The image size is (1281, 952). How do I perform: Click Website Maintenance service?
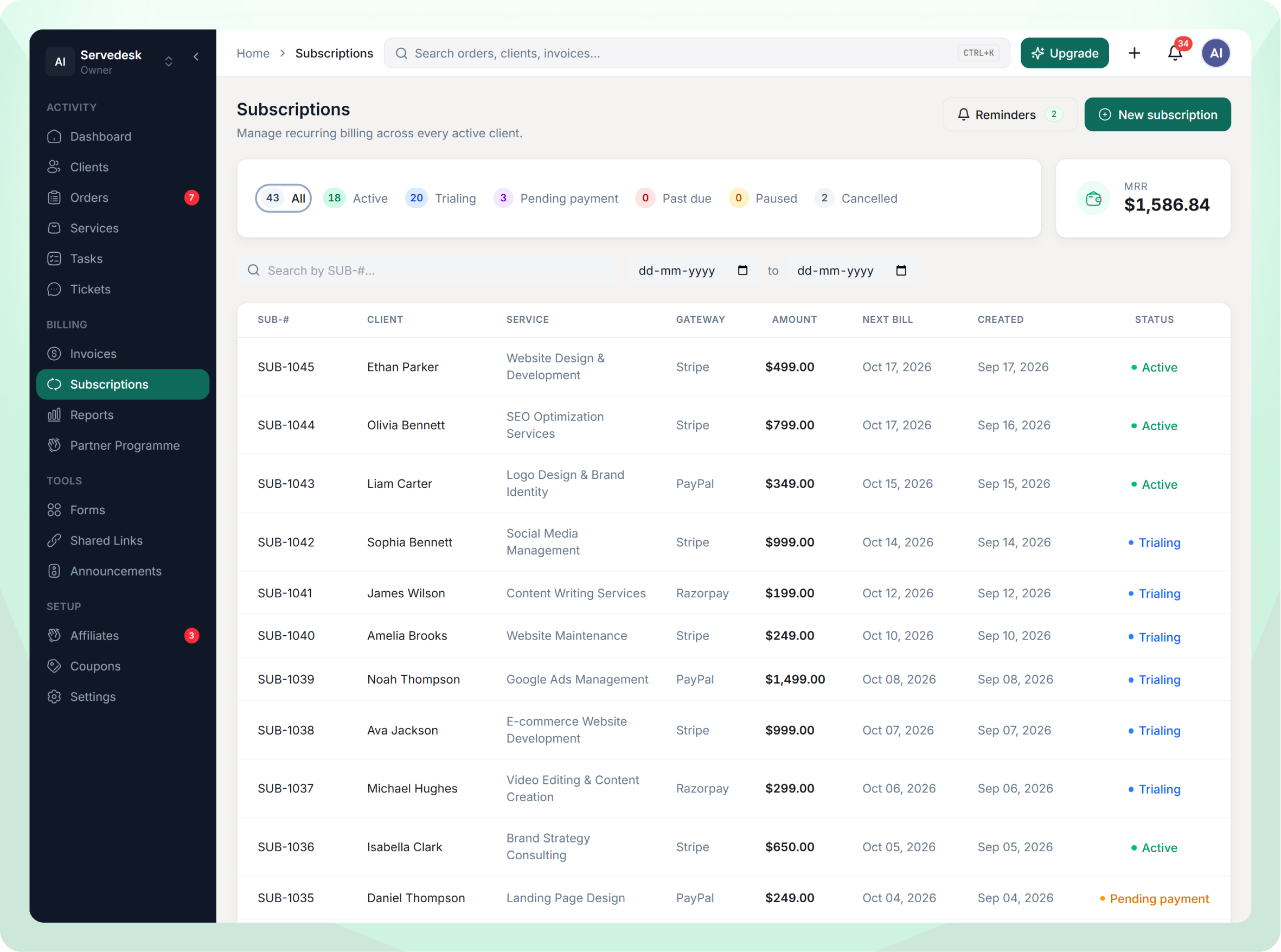pyautogui.click(x=566, y=636)
